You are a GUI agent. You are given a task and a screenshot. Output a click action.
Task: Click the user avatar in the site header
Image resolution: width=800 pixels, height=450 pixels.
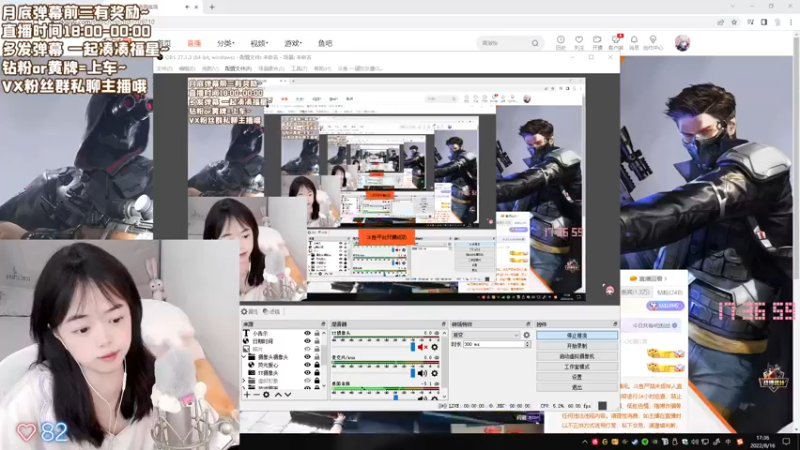(682, 43)
